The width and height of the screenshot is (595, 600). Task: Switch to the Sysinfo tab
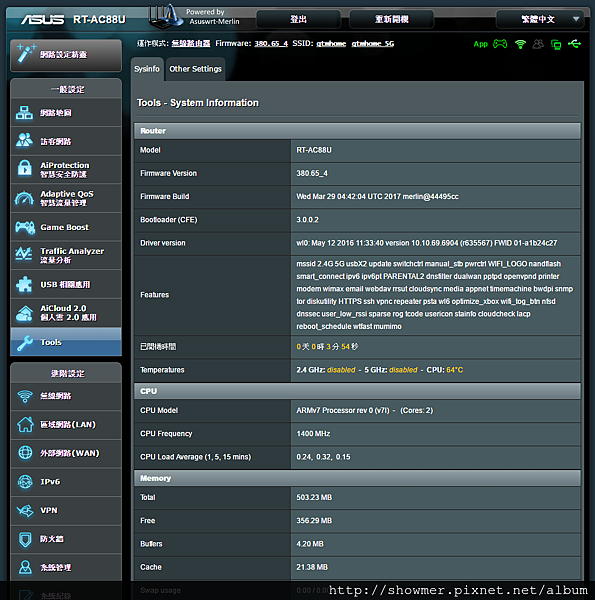click(147, 69)
